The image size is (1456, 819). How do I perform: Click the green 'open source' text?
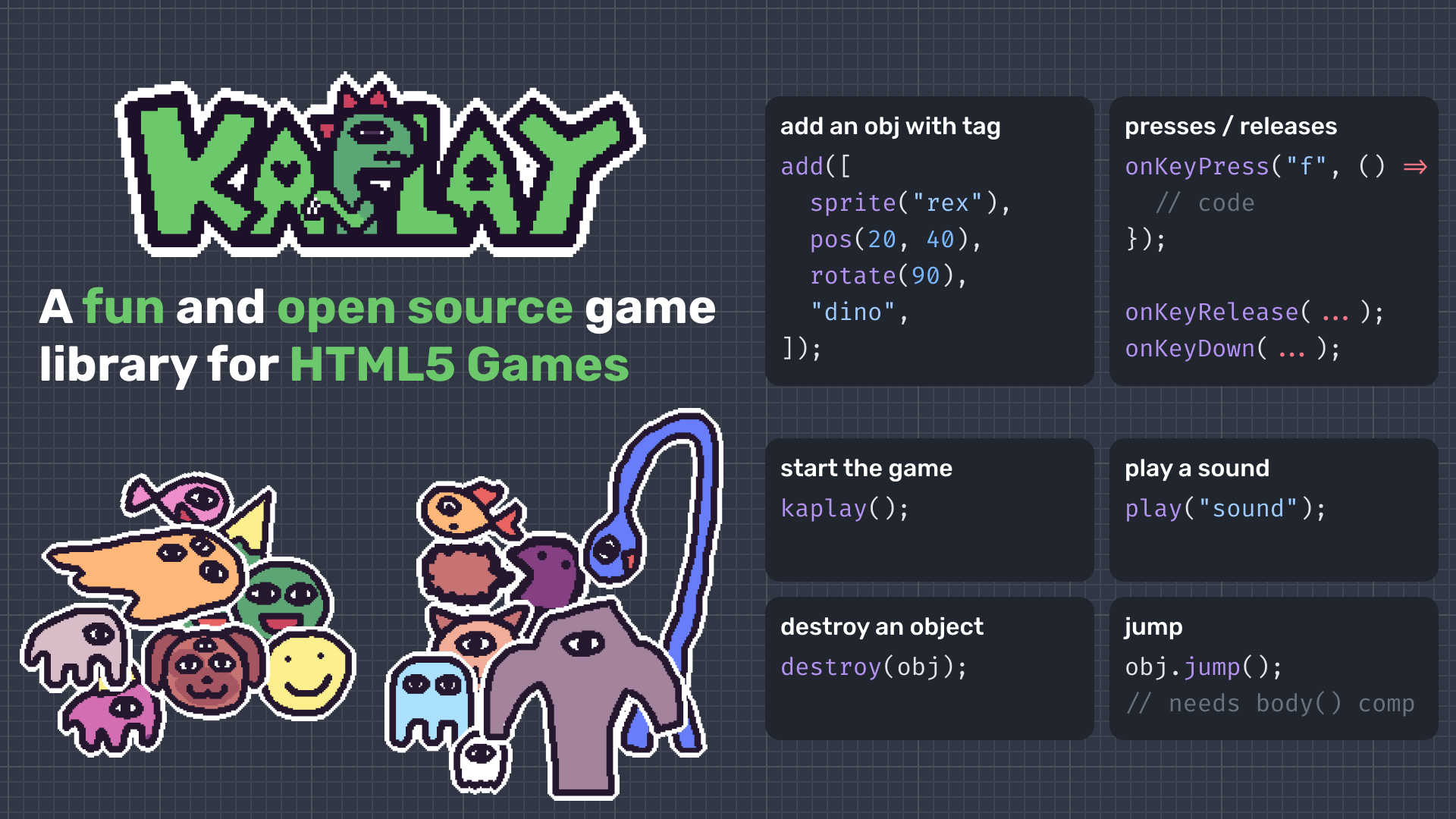coord(425,309)
